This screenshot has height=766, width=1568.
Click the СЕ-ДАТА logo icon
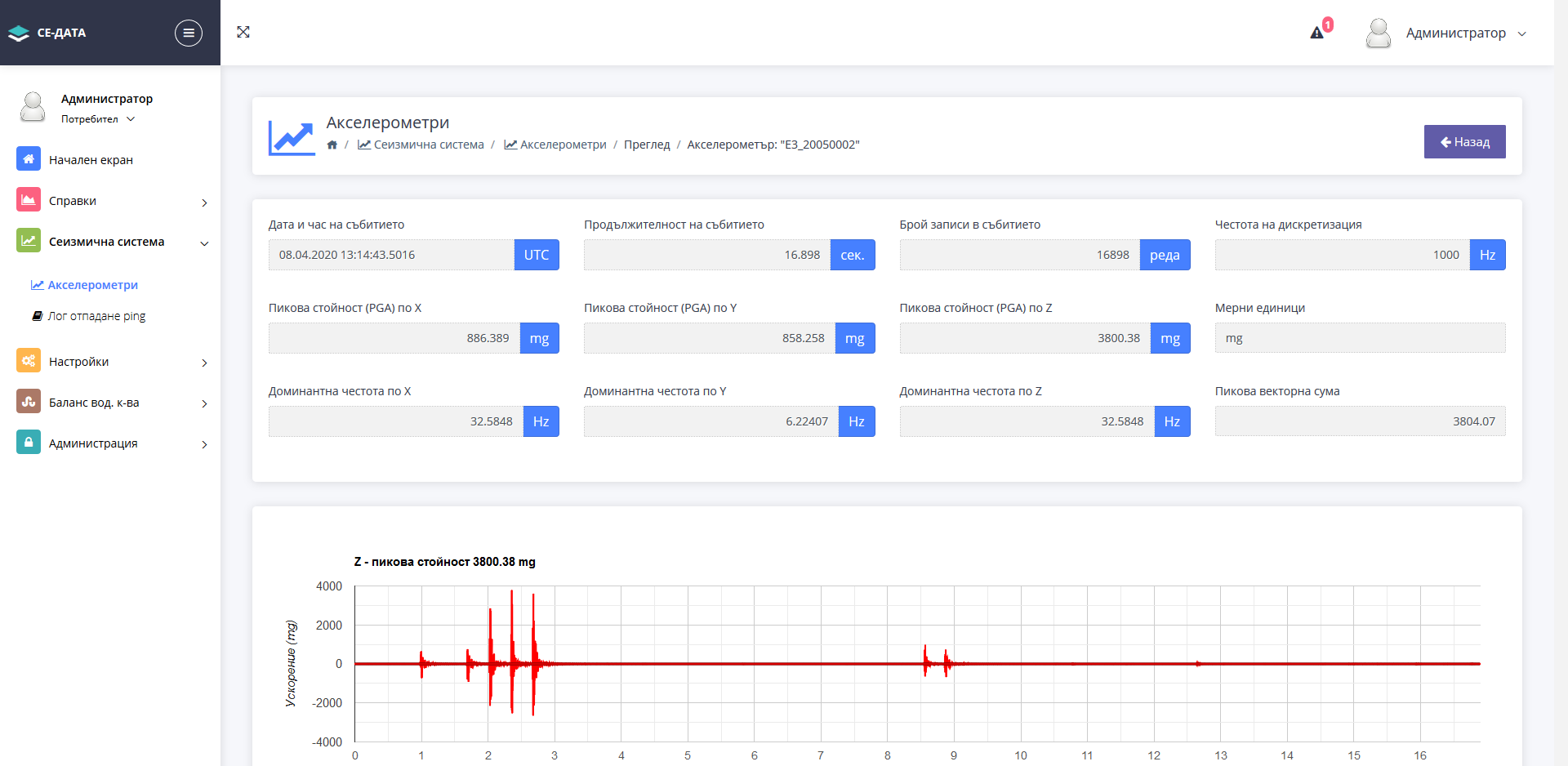(x=19, y=33)
